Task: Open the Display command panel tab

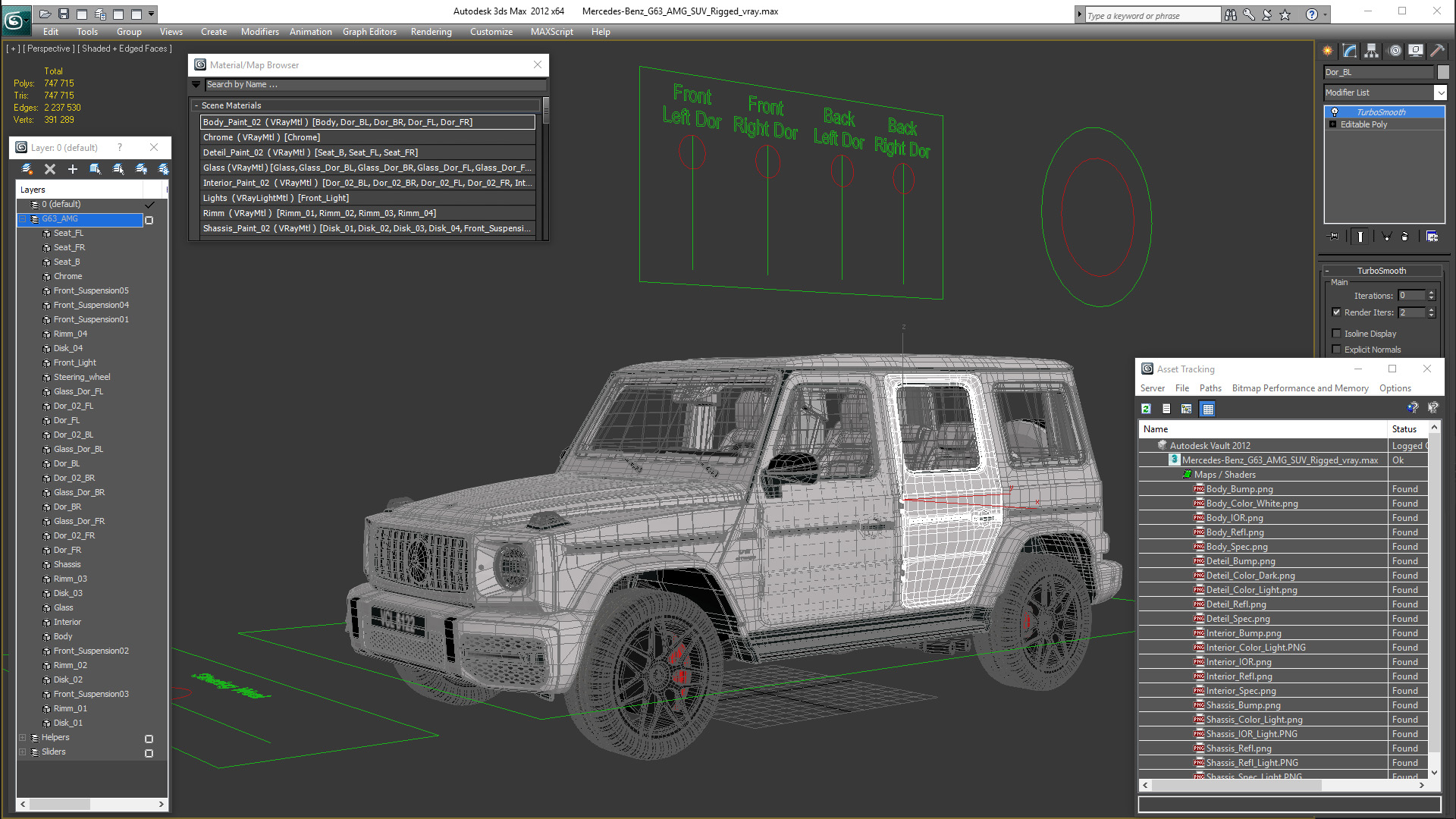Action: point(1416,51)
